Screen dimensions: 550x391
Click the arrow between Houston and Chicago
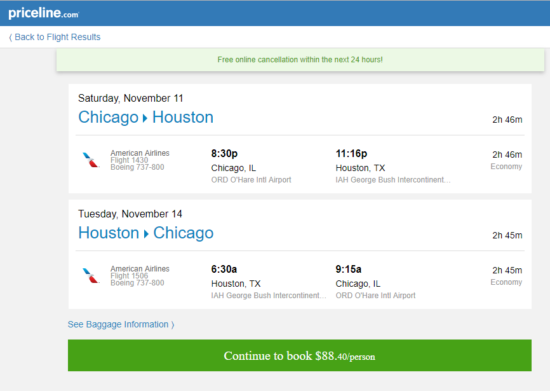146,234
